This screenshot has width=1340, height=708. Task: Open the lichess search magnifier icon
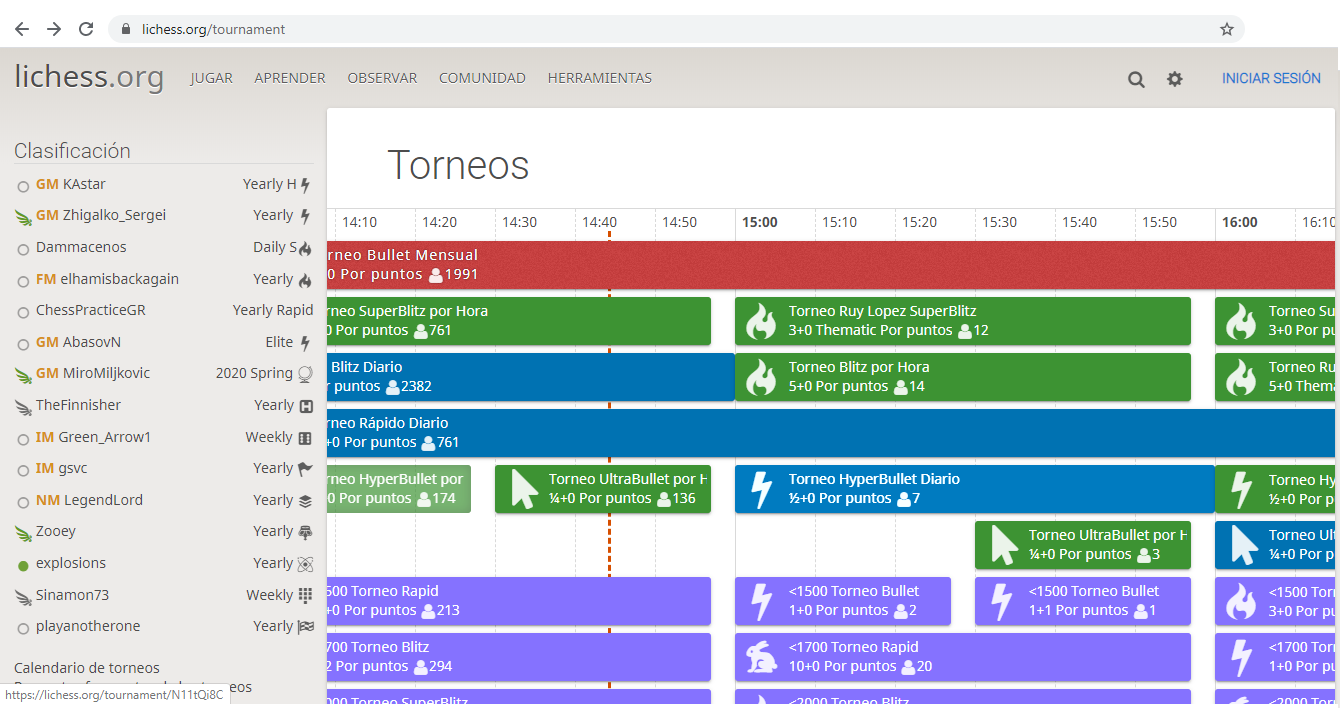pos(1136,79)
